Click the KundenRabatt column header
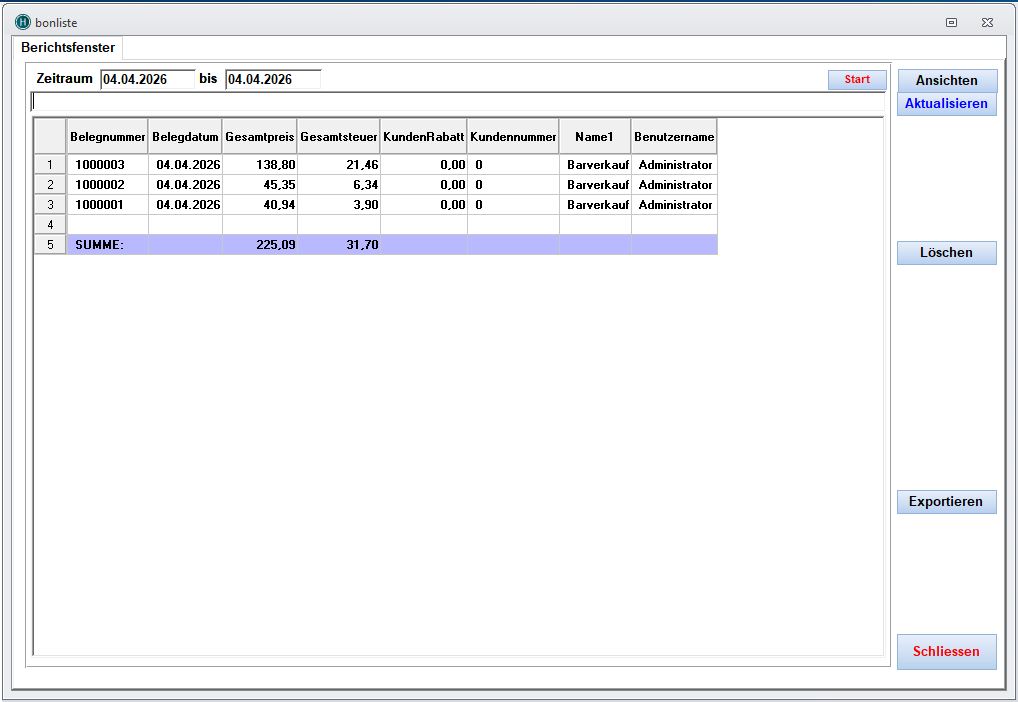 [423, 136]
